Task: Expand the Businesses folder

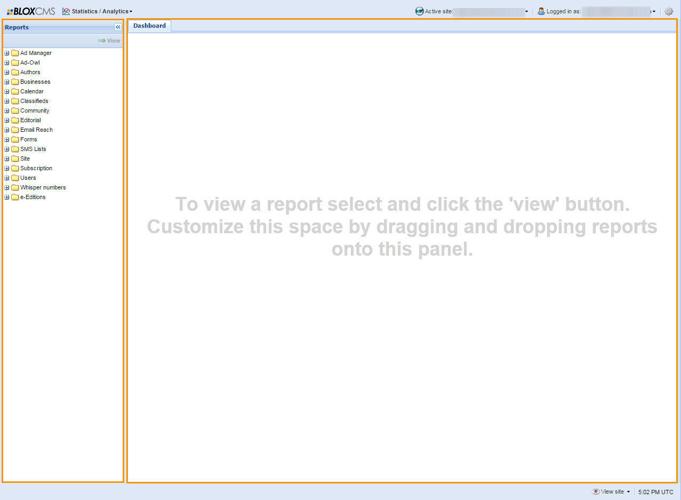Action: coord(7,82)
